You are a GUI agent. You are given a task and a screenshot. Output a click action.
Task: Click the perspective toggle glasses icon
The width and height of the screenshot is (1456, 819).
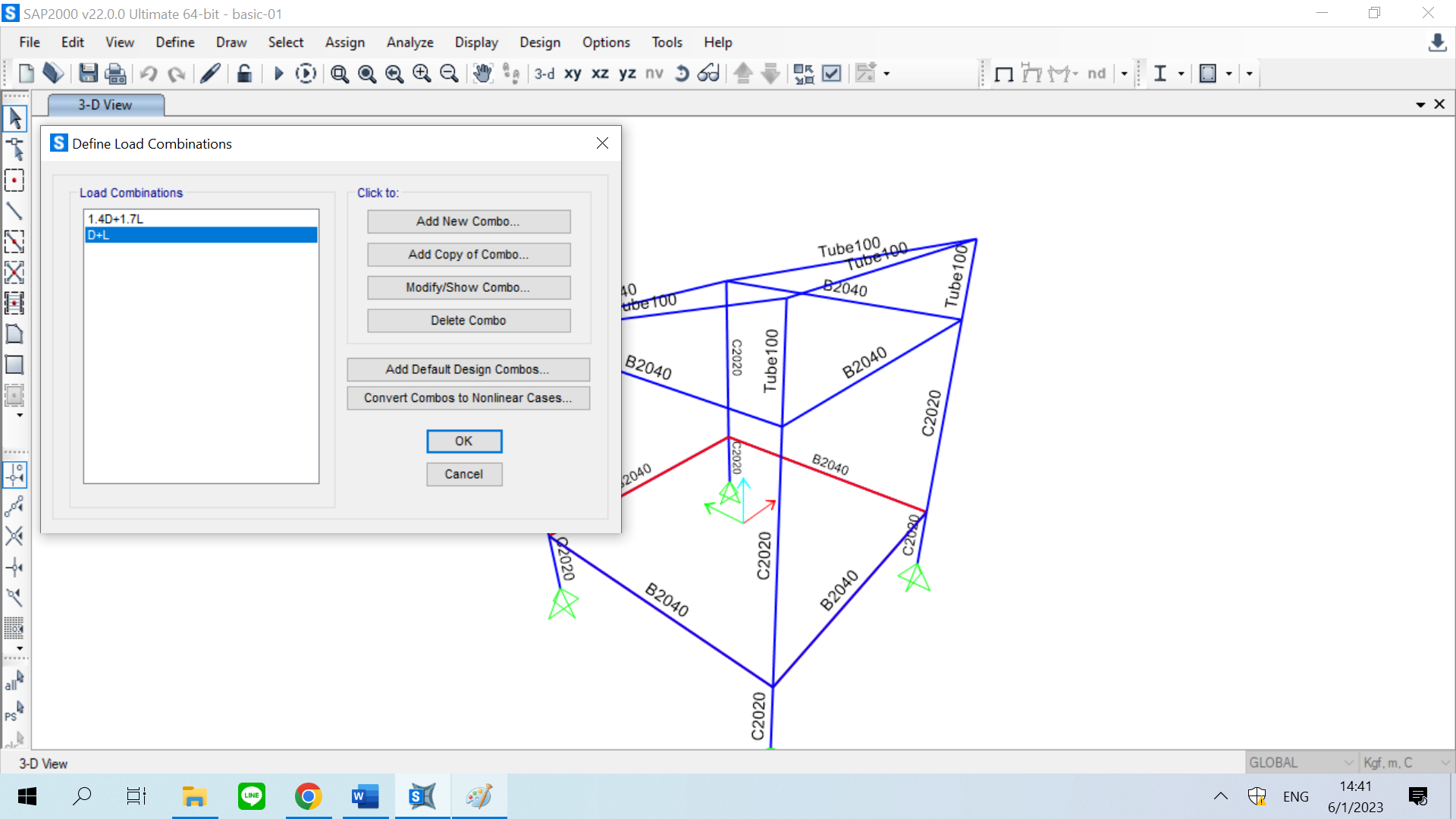[x=708, y=74]
